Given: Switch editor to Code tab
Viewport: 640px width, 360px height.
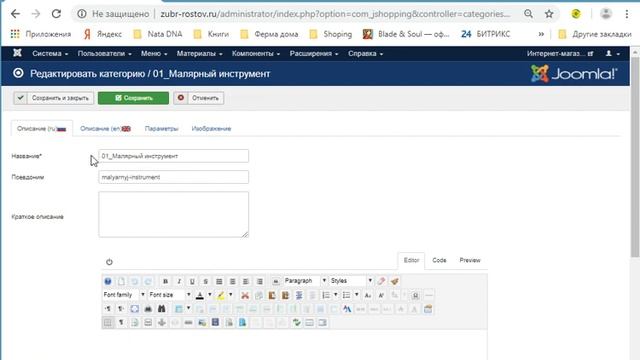Looking at the screenshot, I should pos(439,260).
